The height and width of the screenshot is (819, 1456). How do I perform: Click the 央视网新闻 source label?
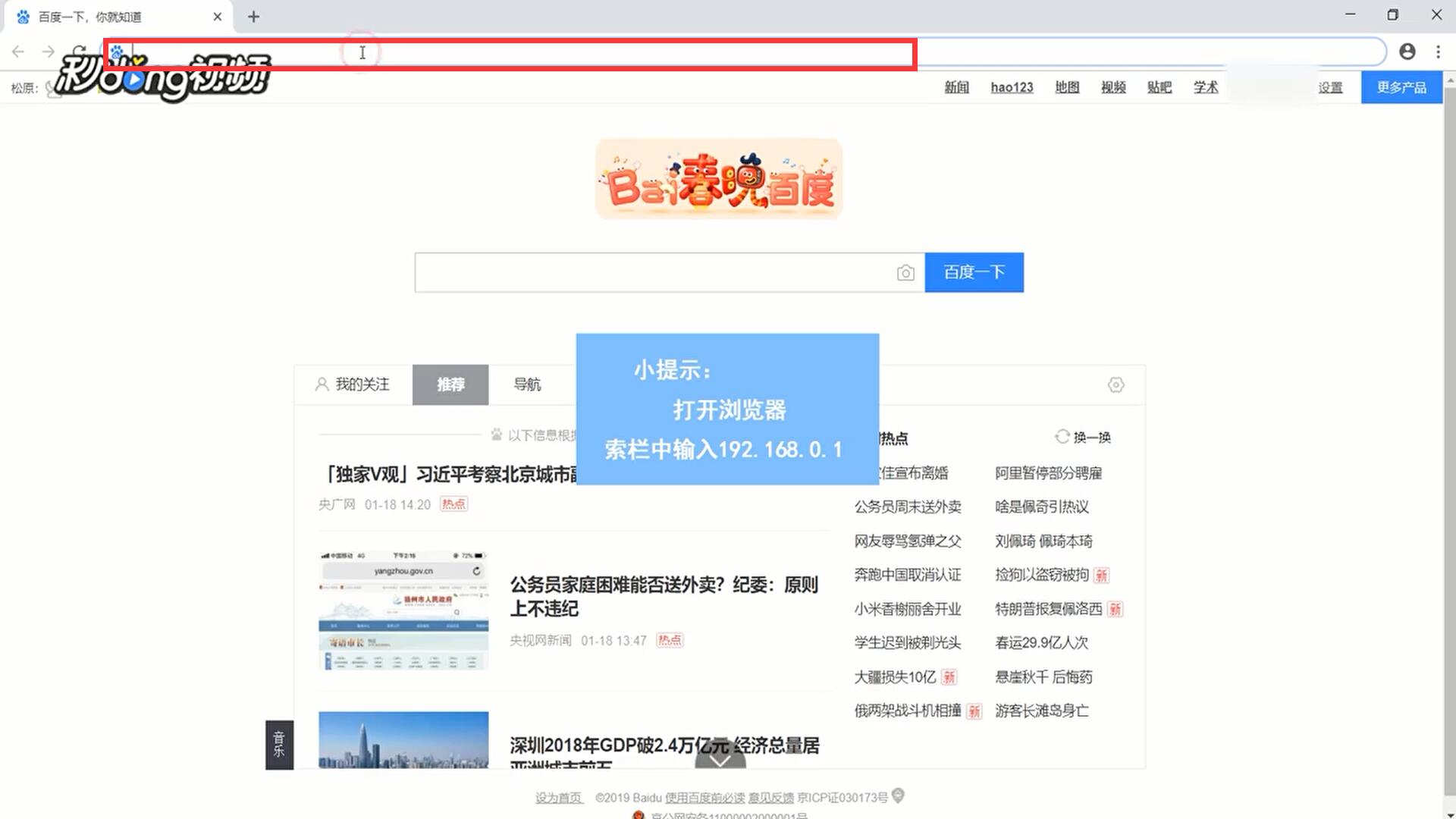[541, 641]
